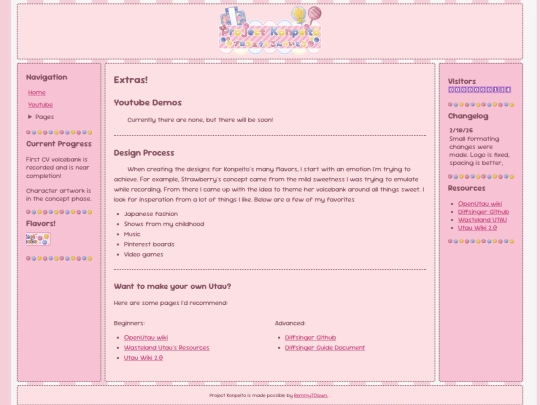This screenshot has height=405, width=540.
Task: Click the 'Design Process' heading
Action: click(x=144, y=153)
